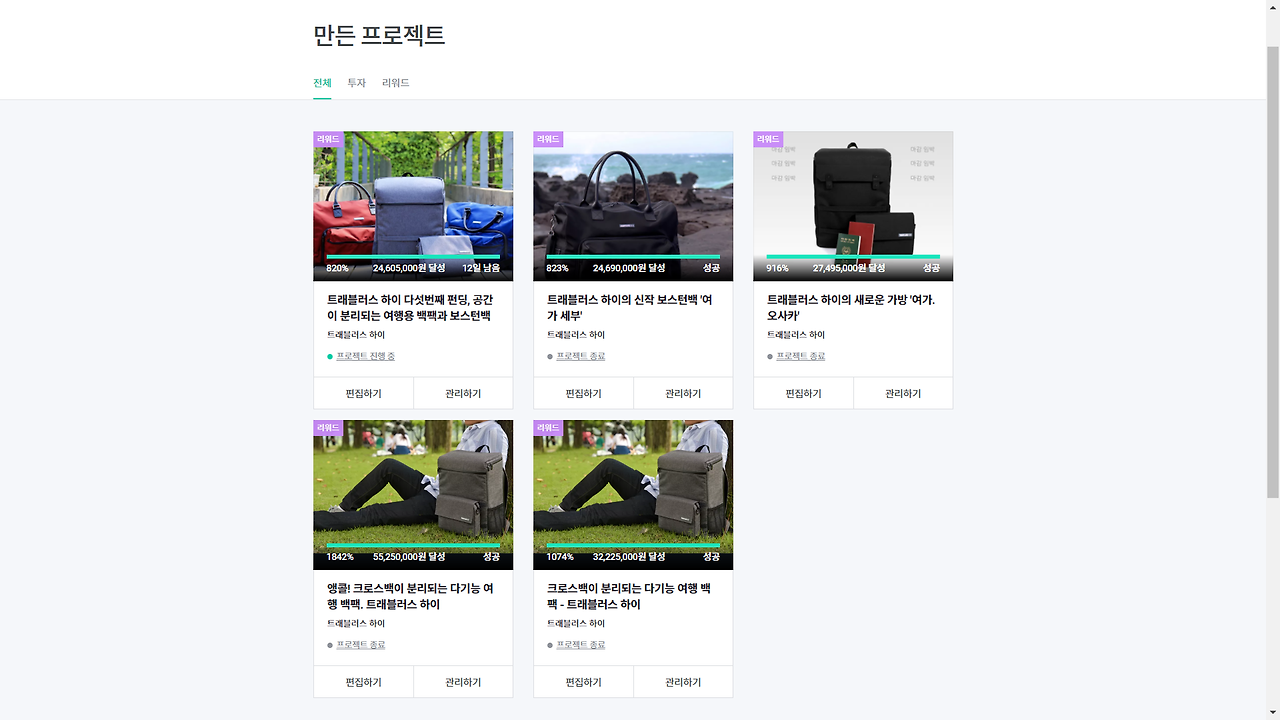This screenshot has height=720, width=1280.
Task: Open the 1074% backpack on grass thumbnail
Action: [633, 495]
